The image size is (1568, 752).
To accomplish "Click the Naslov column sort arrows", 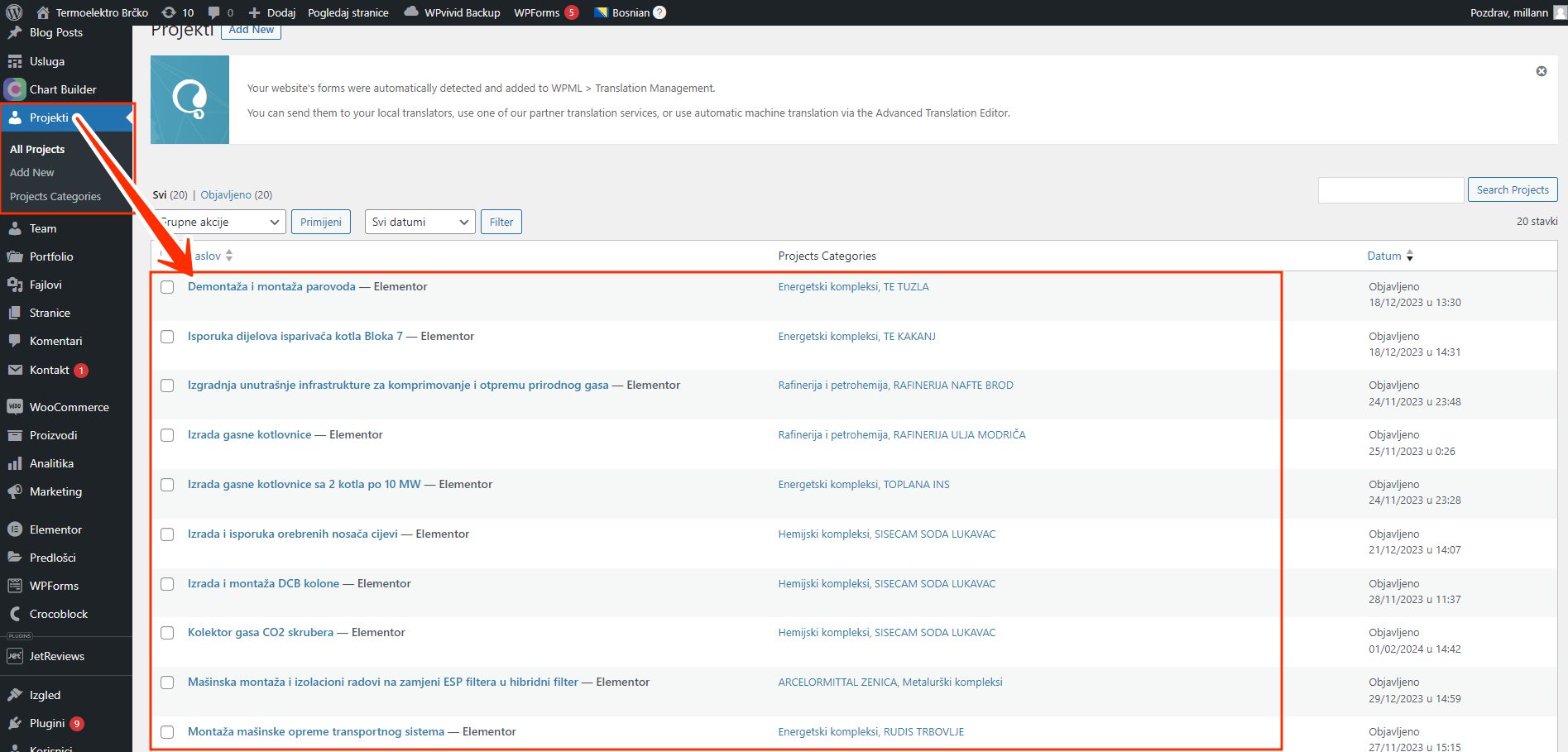I will pyautogui.click(x=229, y=256).
